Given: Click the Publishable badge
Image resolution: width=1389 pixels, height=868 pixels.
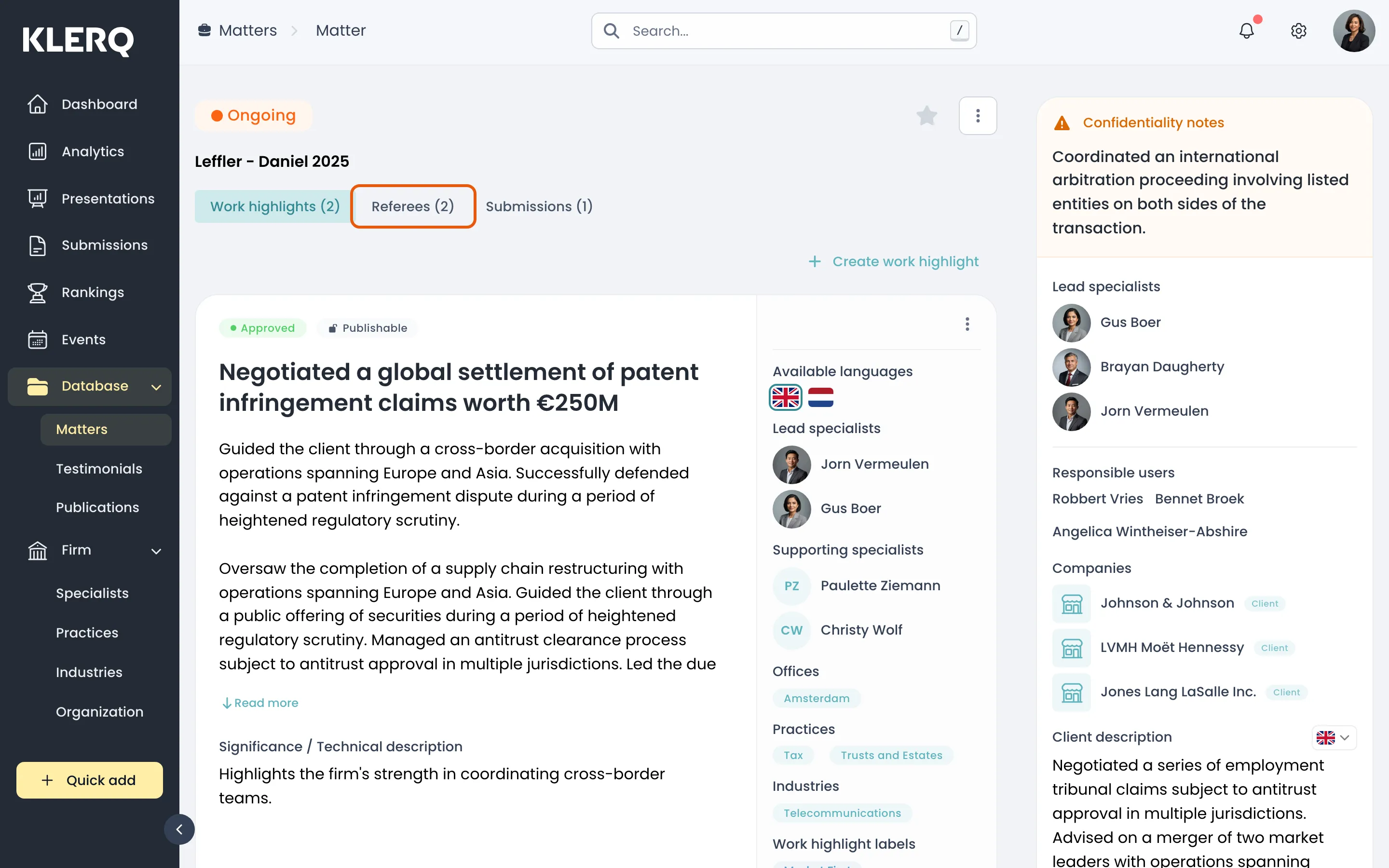Looking at the screenshot, I should pos(368,328).
